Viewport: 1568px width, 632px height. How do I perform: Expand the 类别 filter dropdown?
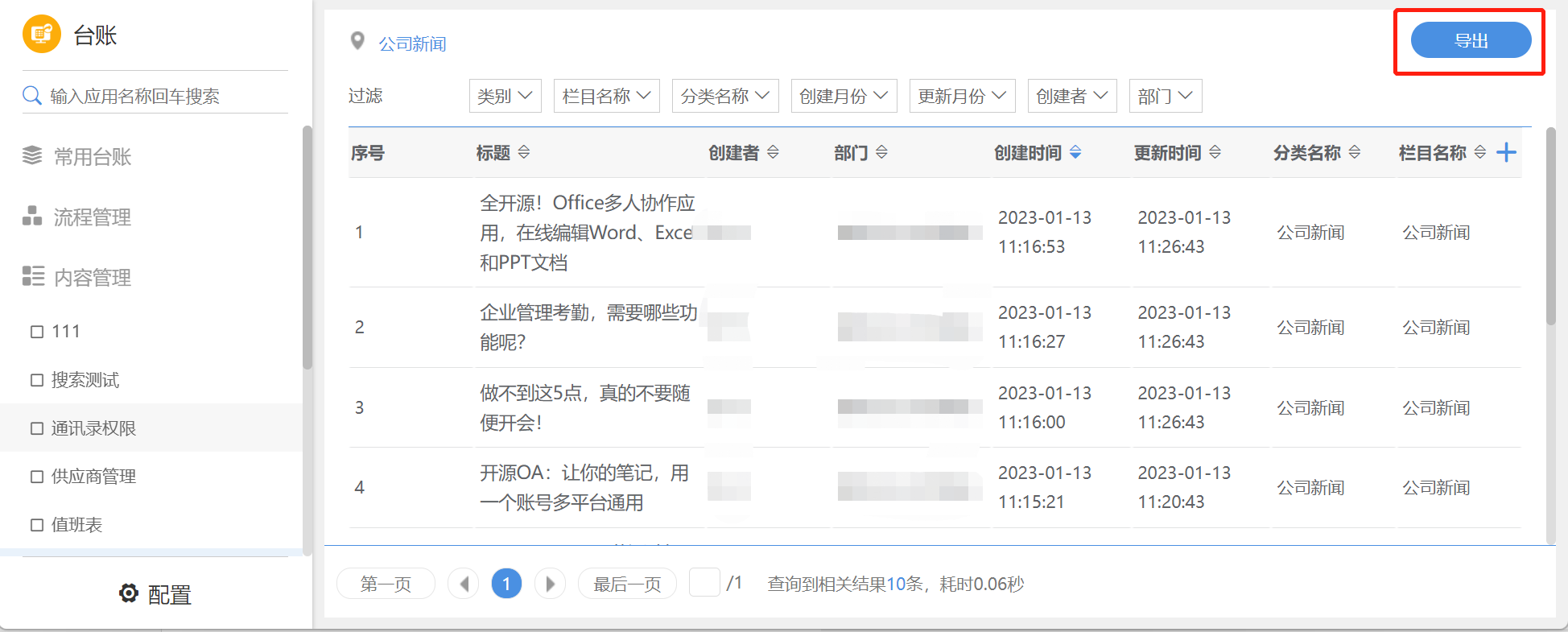pyautogui.click(x=505, y=96)
